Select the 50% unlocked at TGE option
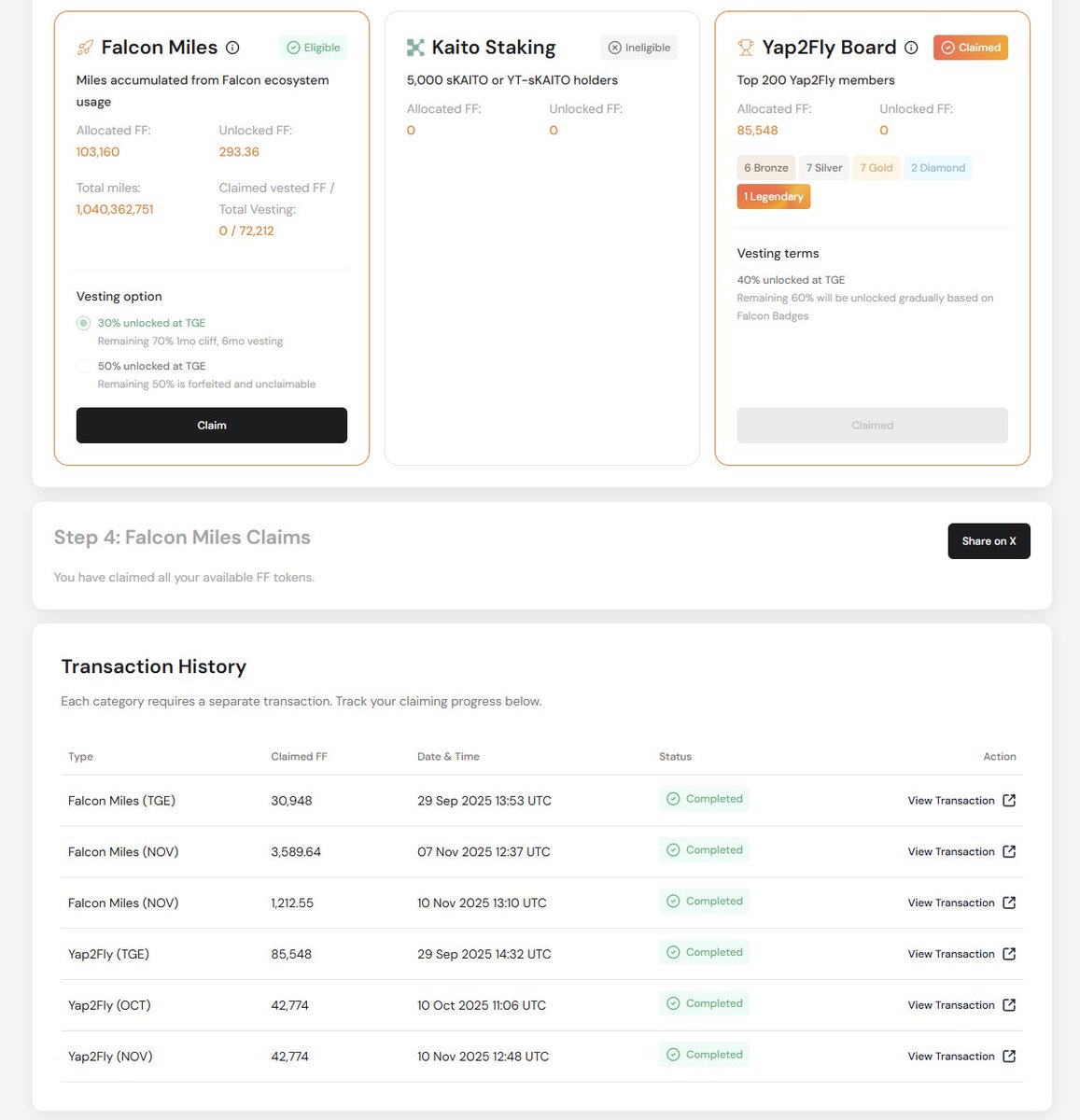The image size is (1080, 1120). pos(83,367)
